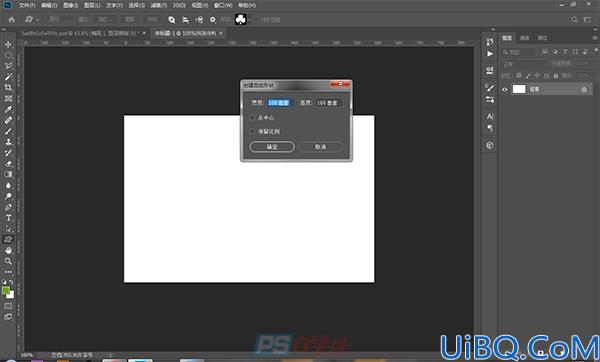Screen dimensions: 600x362
Task: Toggle the pixel layer filter icon
Action: point(545,52)
